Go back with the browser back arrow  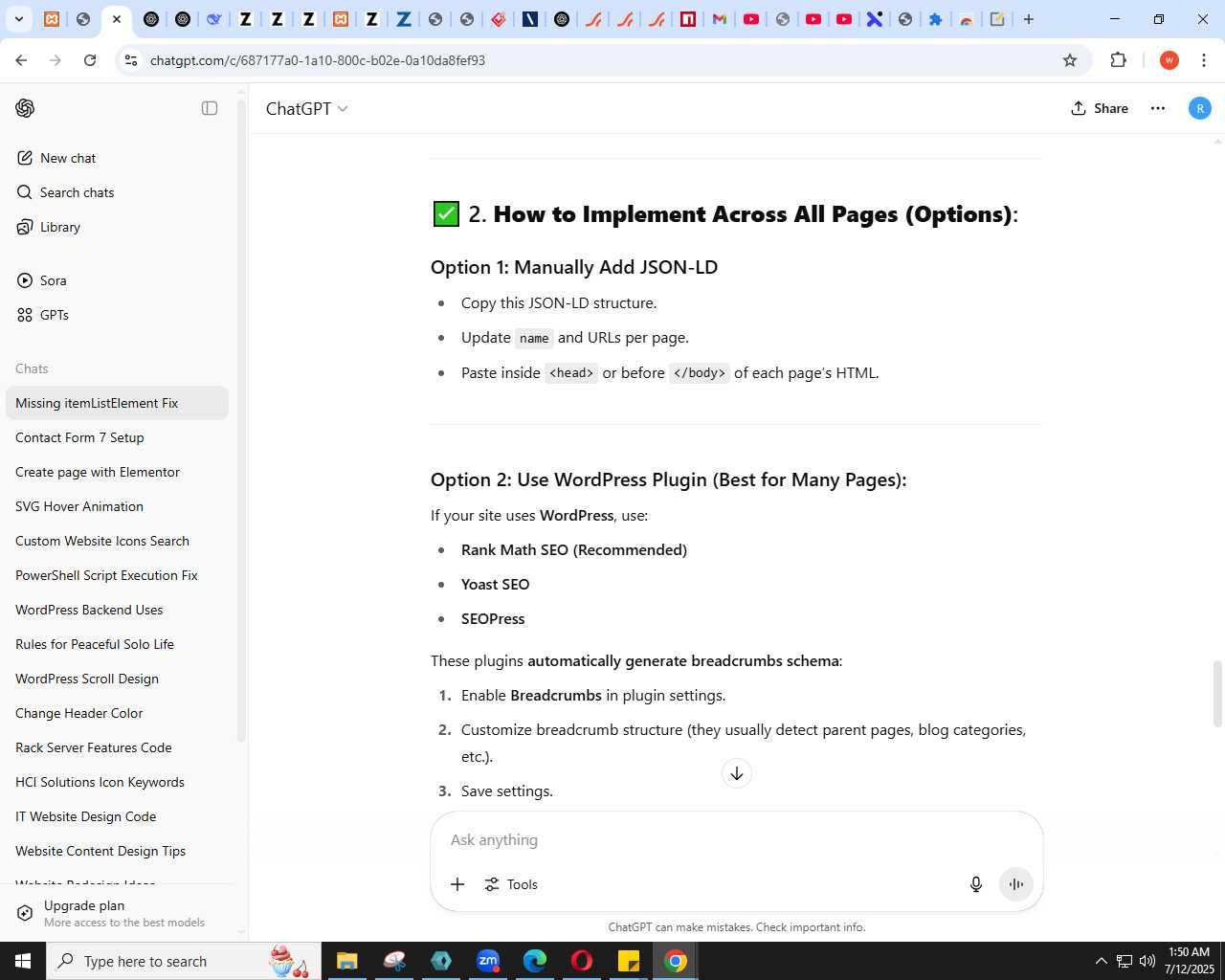(x=21, y=60)
